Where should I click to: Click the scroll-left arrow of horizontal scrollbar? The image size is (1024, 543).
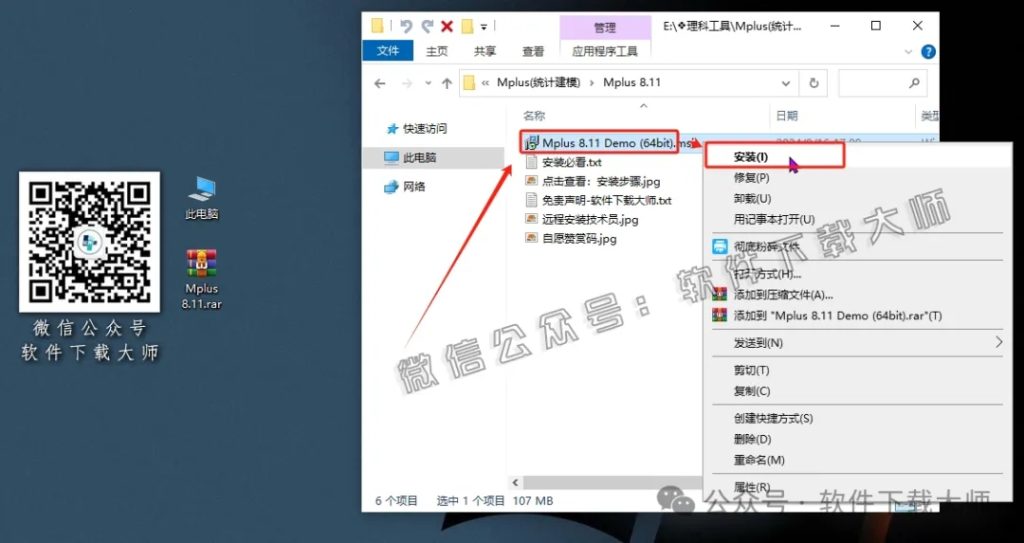(515, 483)
